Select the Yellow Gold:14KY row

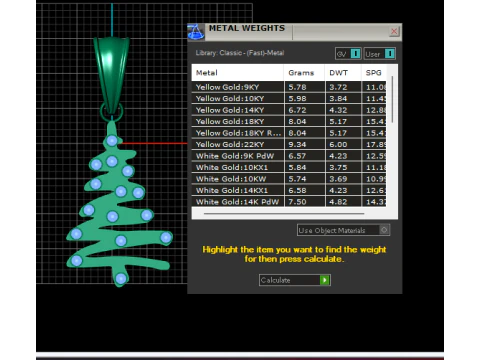pyautogui.click(x=289, y=110)
